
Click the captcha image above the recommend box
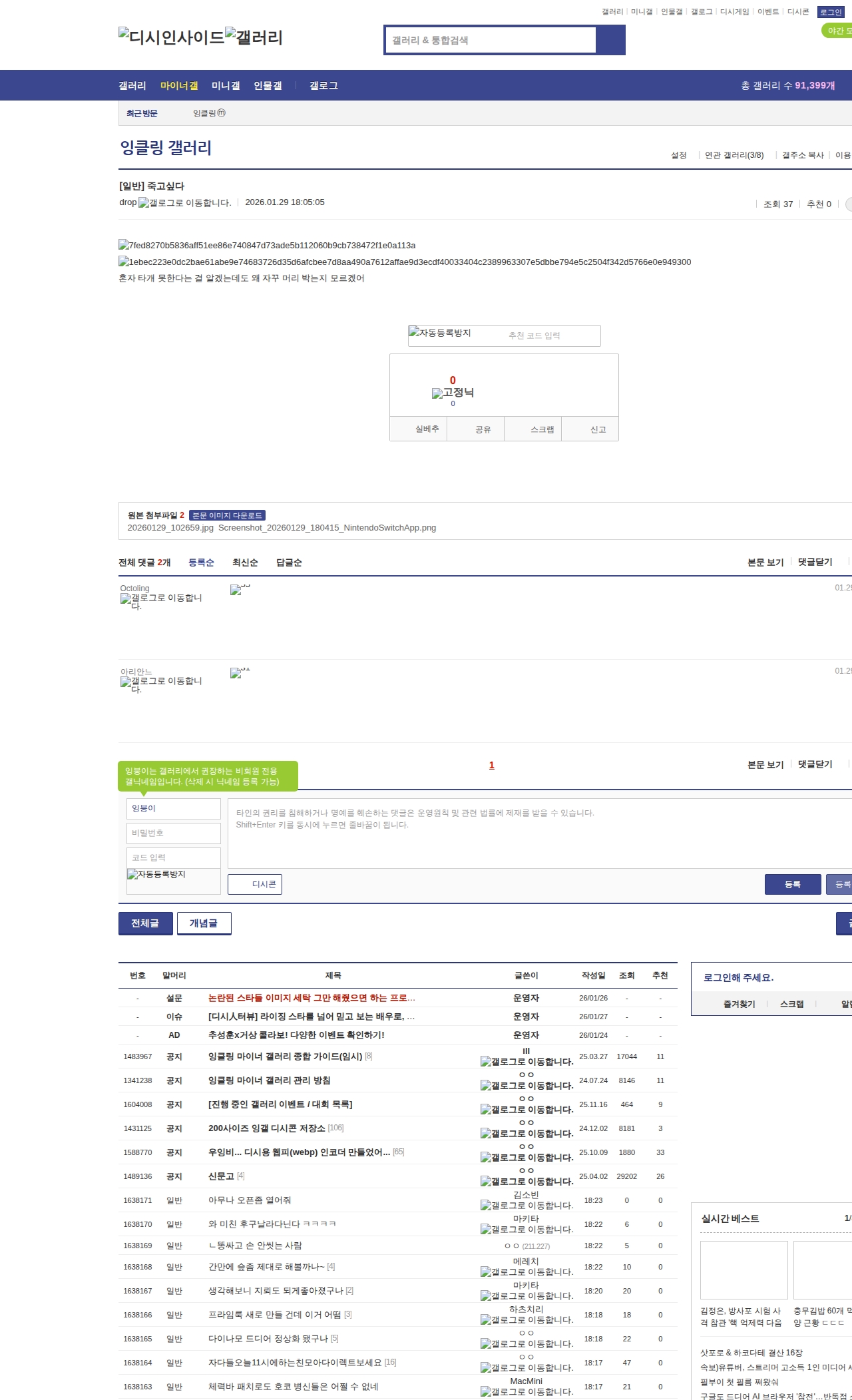click(441, 333)
